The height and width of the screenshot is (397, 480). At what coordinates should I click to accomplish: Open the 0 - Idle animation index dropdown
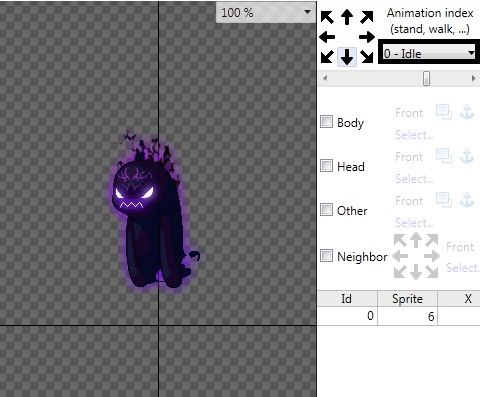pos(429,53)
